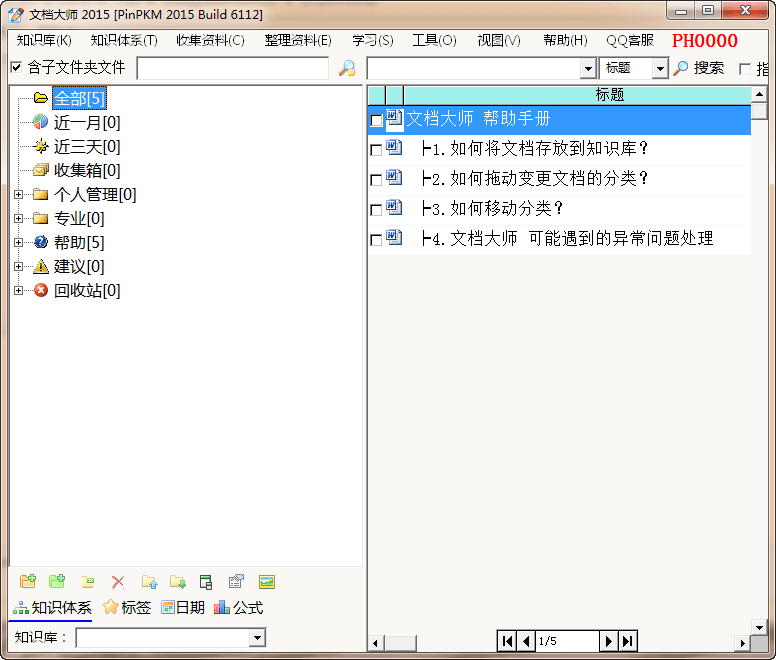Viewport: 776px width, 660px height.
Task: Open the 知识库 selector dropdown
Action: click(x=257, y=637)
